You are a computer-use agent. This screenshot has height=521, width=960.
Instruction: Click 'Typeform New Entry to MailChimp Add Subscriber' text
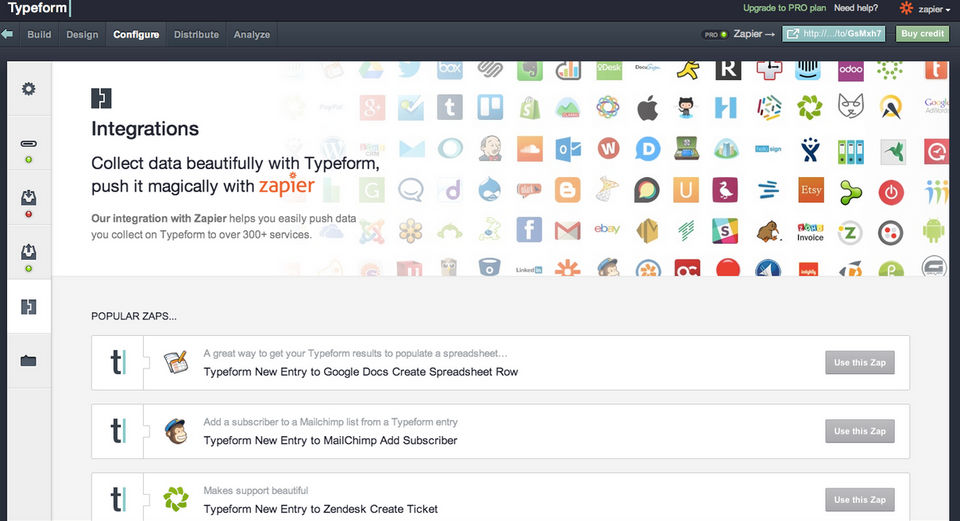point(330,440)
